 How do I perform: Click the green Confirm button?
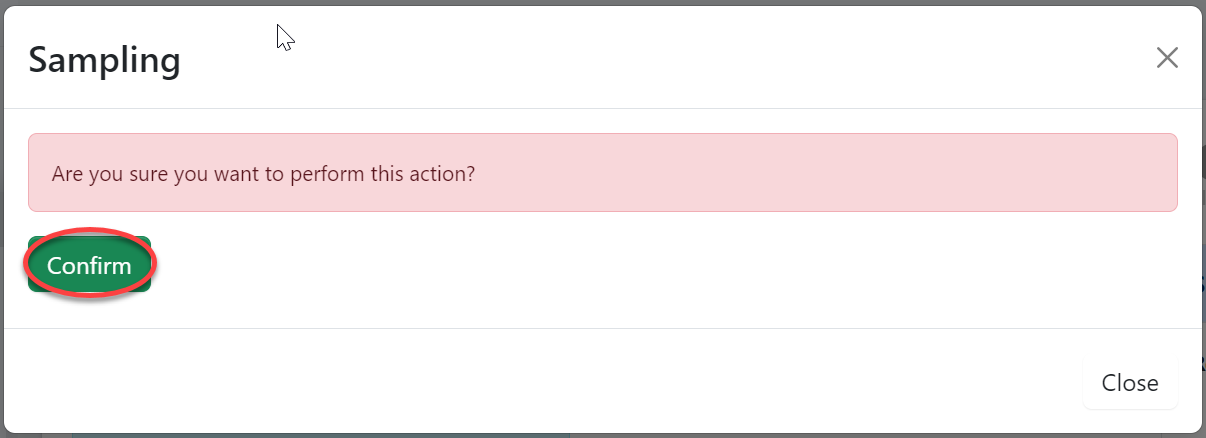point(89,265)
